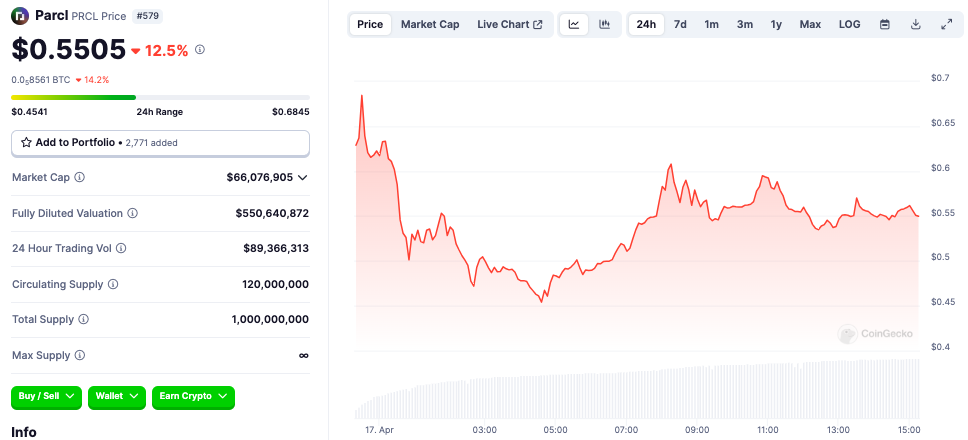Viewport: 968px width, 440px height.
Task: Open the Earn Crypto dropdown
Action: (x=193, y=396)
